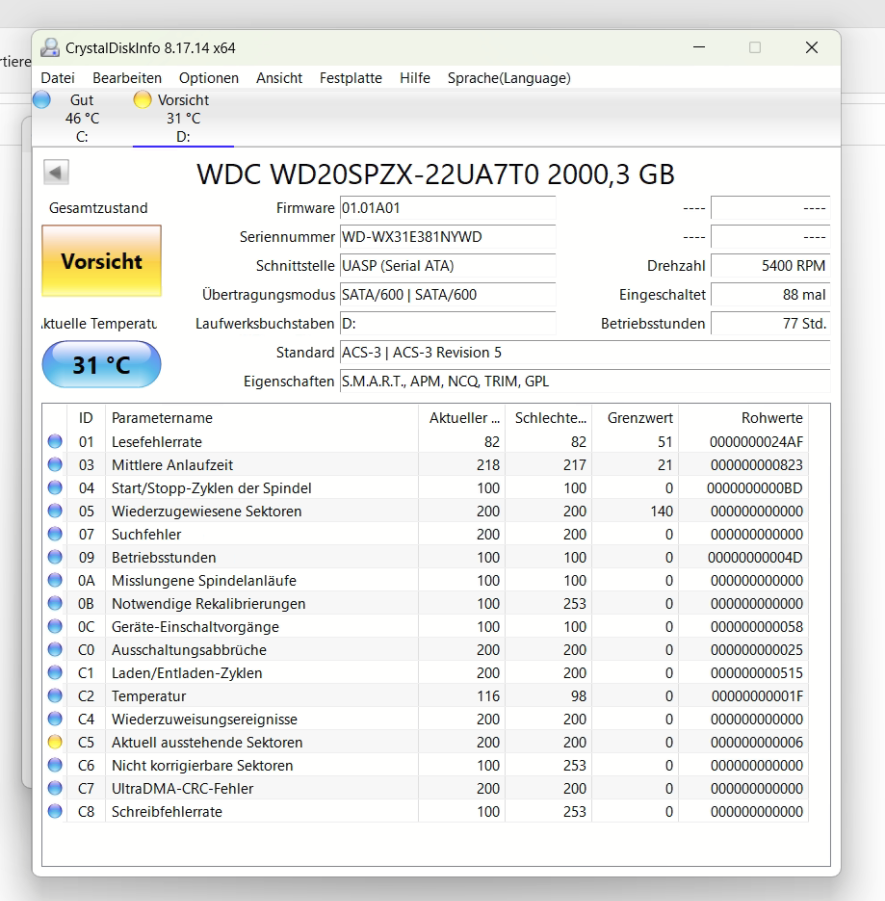The width and height of the screenshot is (885, 901).
Task: Click the disk title WDC WD20SPZX-22UA7T0
Action: click(x=436, y=174)
